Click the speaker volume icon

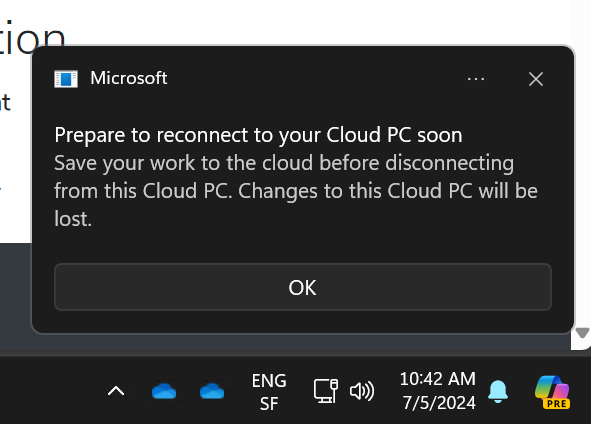362,391
